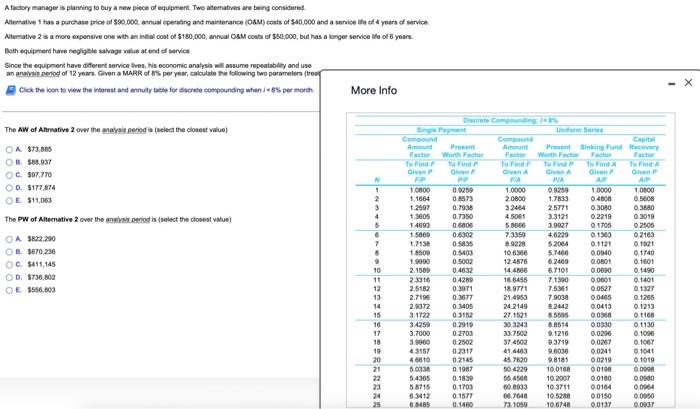Click the Alternative 1 description line

(x=217, y=22)
